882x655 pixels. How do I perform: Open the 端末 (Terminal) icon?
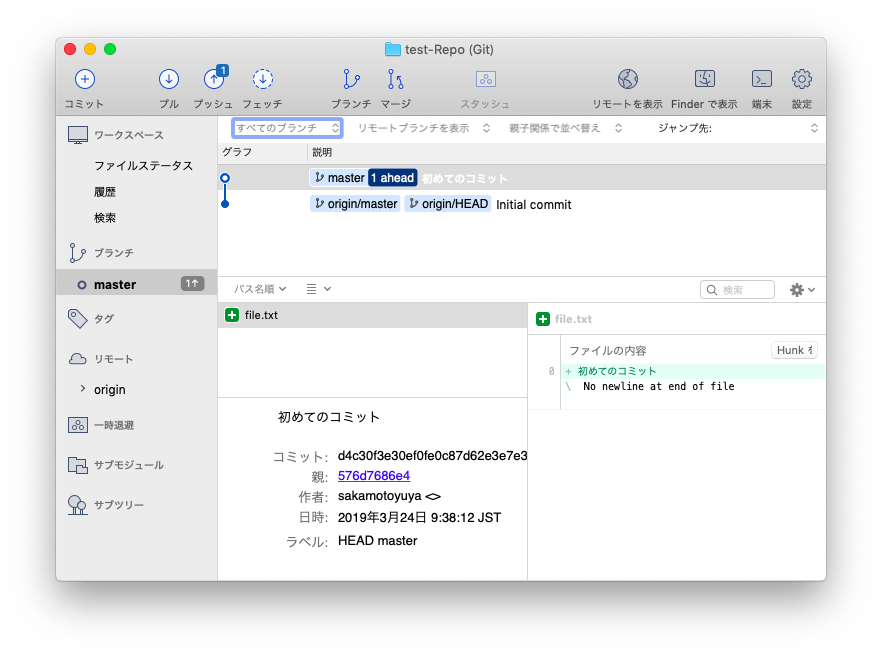pos(761,79)
